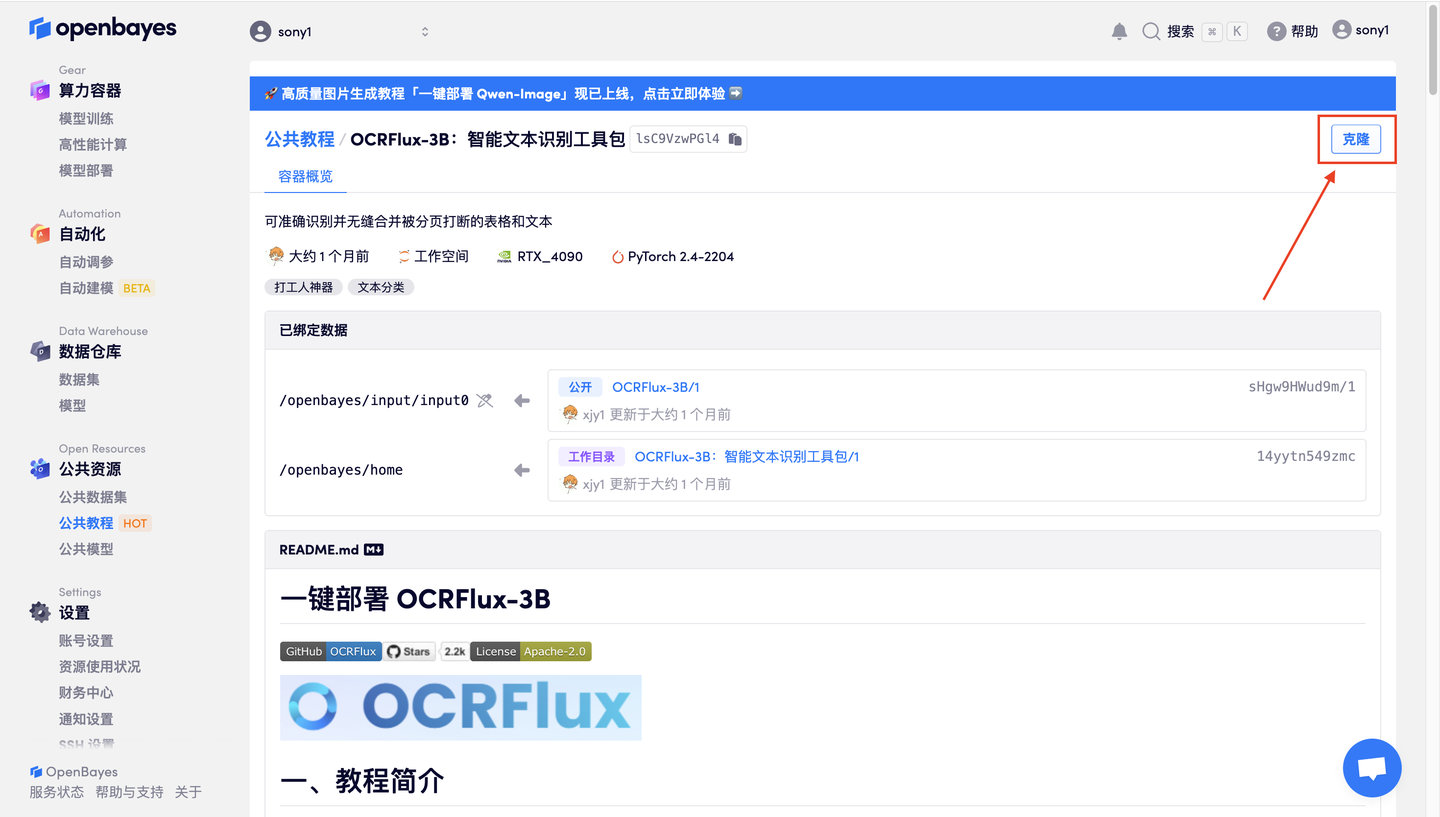Click the 帮助 question mark icon

point(1277,30)
